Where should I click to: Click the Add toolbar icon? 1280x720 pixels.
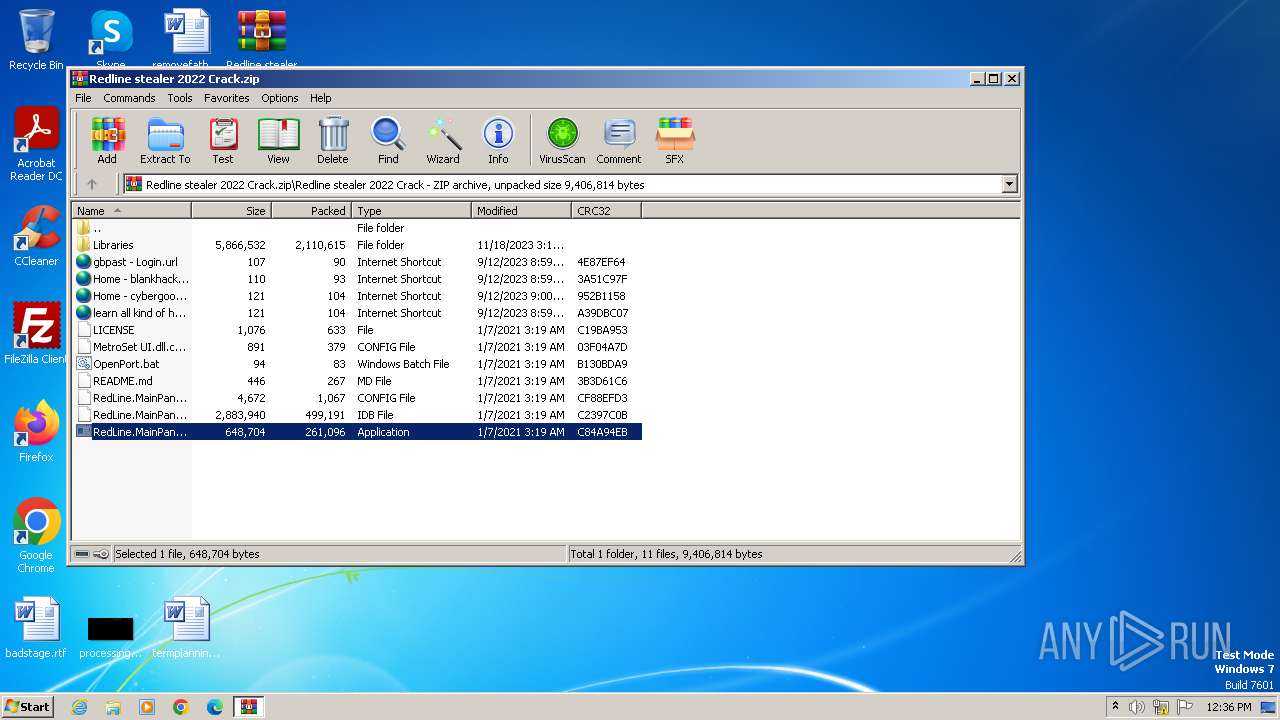point(107,140)
